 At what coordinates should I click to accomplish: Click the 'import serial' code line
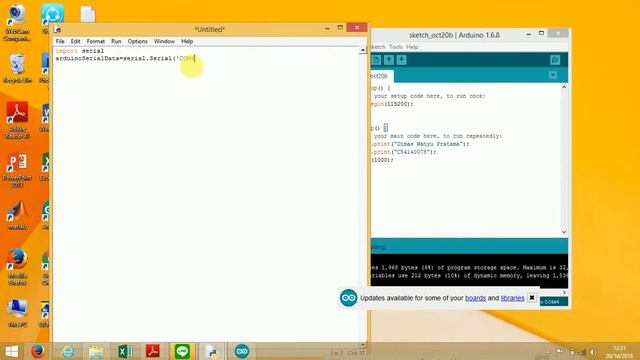tap(80, 51)
